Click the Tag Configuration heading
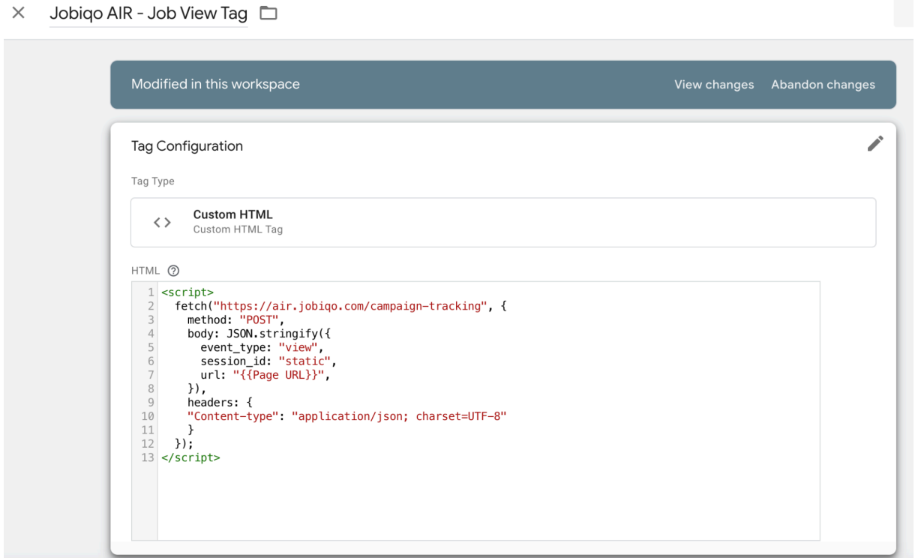The width and height of the screenshot is (914, 558). click(x=187, y=146)
